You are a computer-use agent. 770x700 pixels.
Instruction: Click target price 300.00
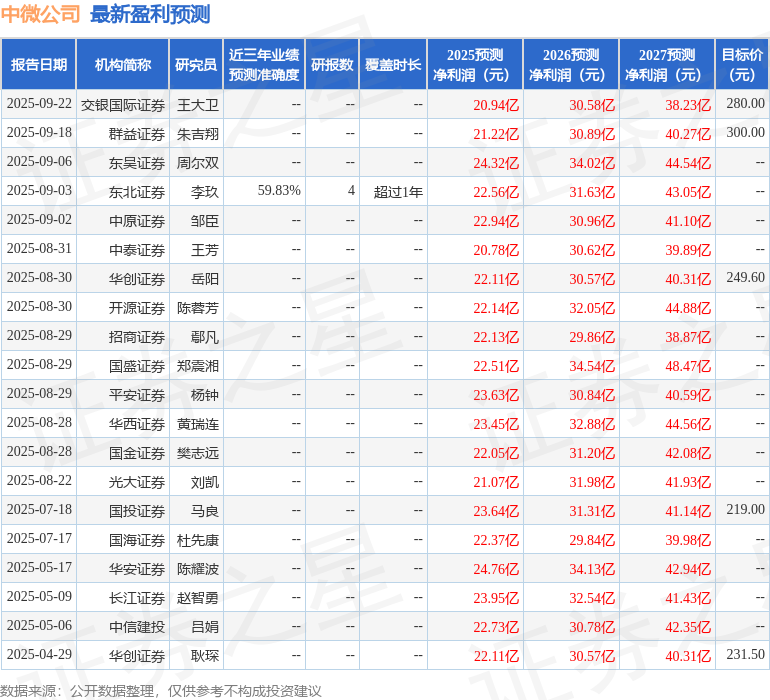(745, 132)
